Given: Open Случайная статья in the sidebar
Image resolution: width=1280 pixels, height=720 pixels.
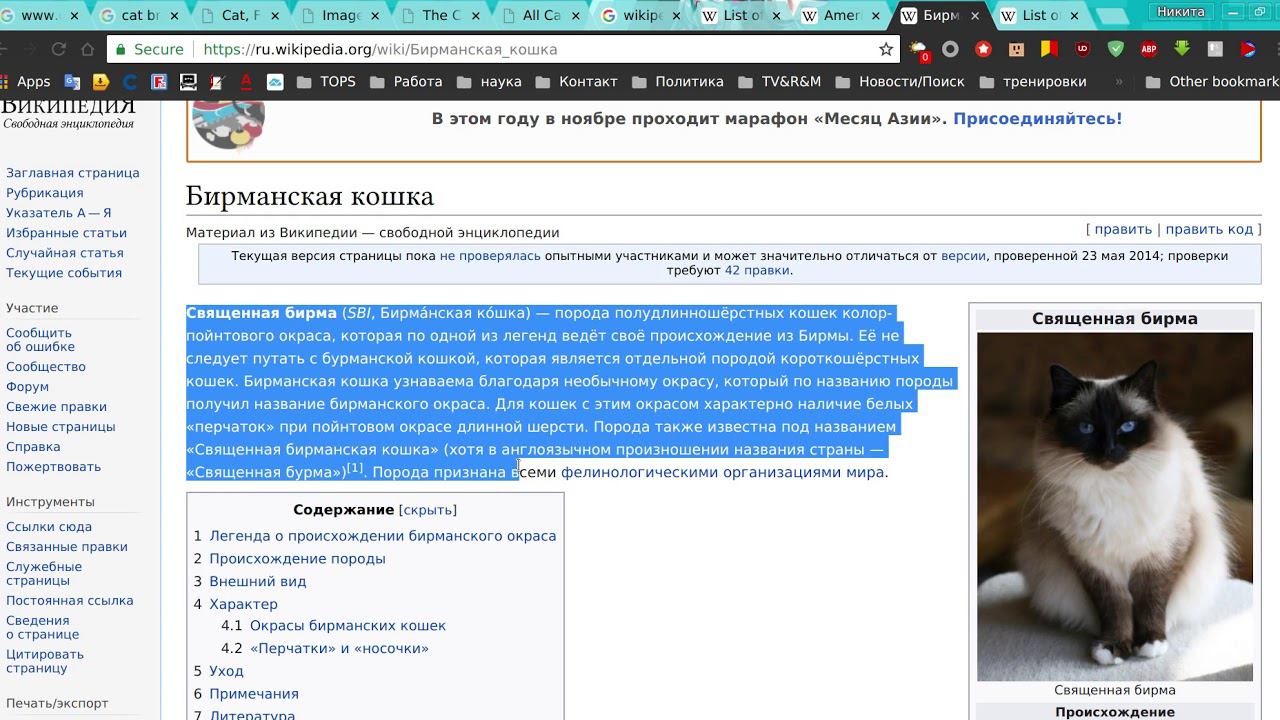Looking at the screenshot, I should click(65, 253).
